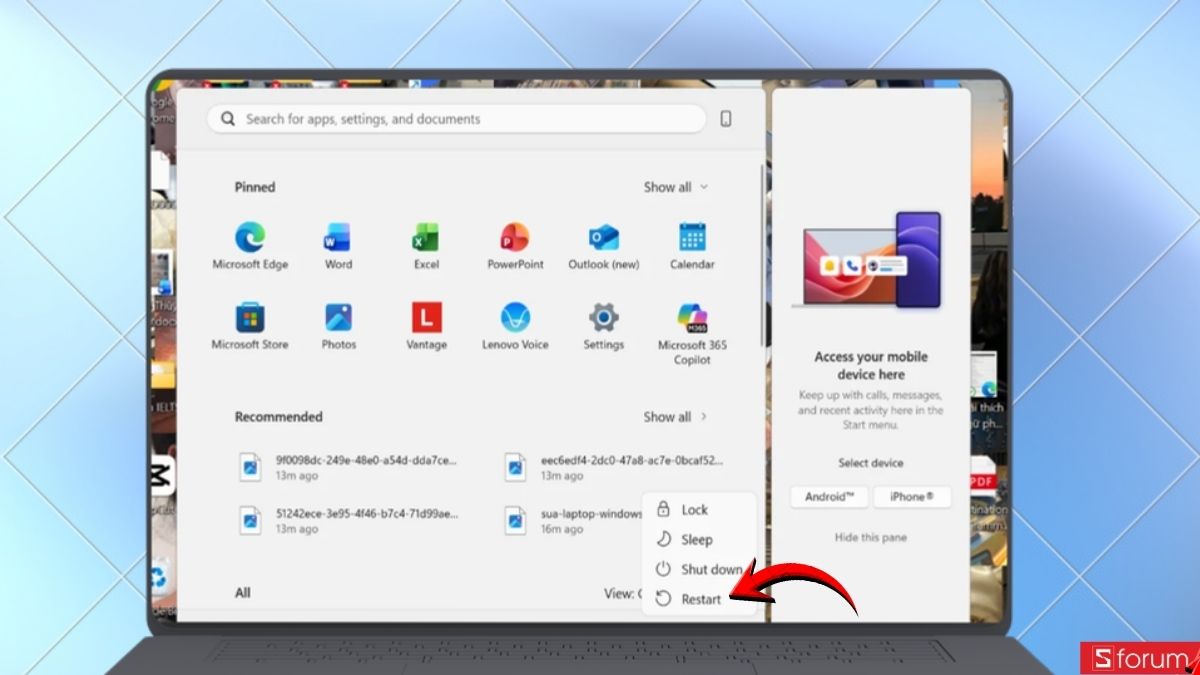The height and width of the screenshot is (675, 1200).
Task: Open recommended file 9f0098dc-249e-48e0
Action: pos(348,467)
